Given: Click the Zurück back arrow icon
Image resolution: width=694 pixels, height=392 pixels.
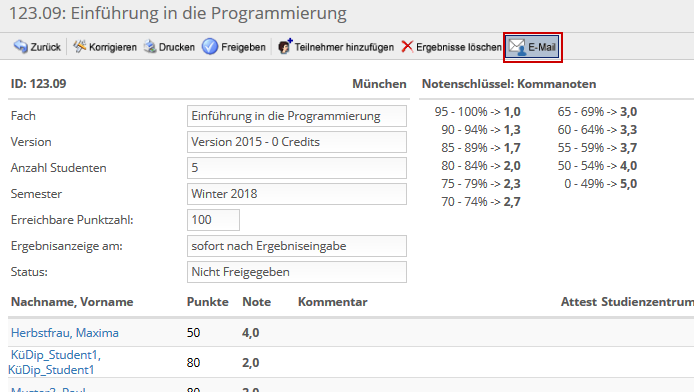Looking at the screenshot, I should (x=20, y=46).
